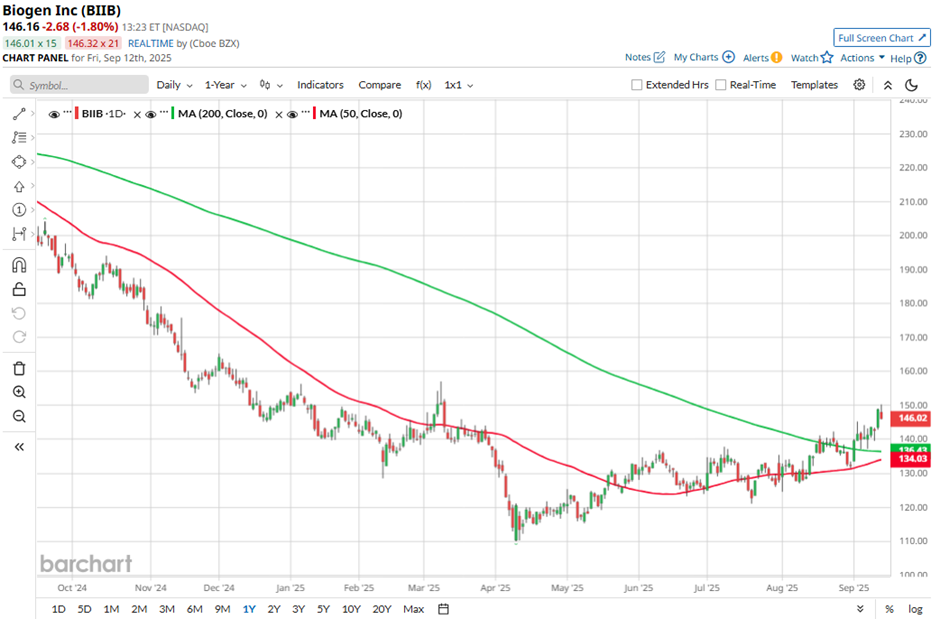
Task: Open Notes editor
Action: (645, 57)
